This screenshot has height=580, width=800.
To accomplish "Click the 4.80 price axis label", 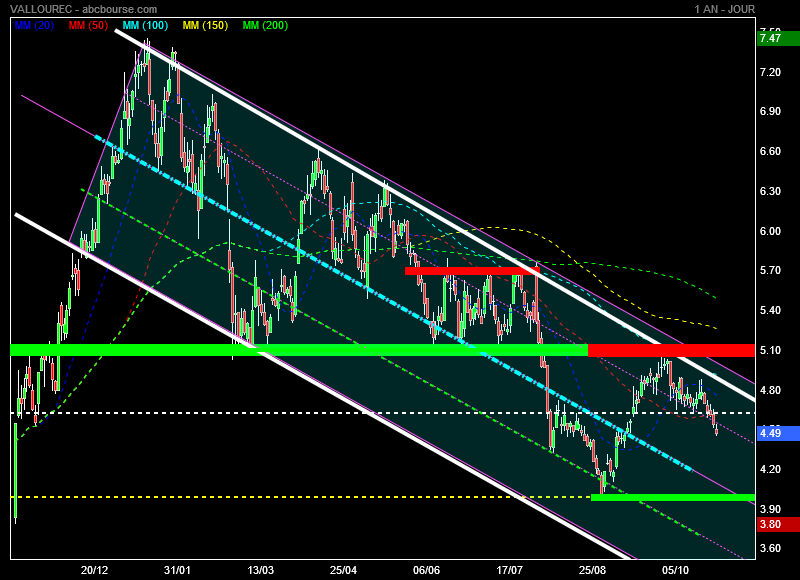I will 770,390.
